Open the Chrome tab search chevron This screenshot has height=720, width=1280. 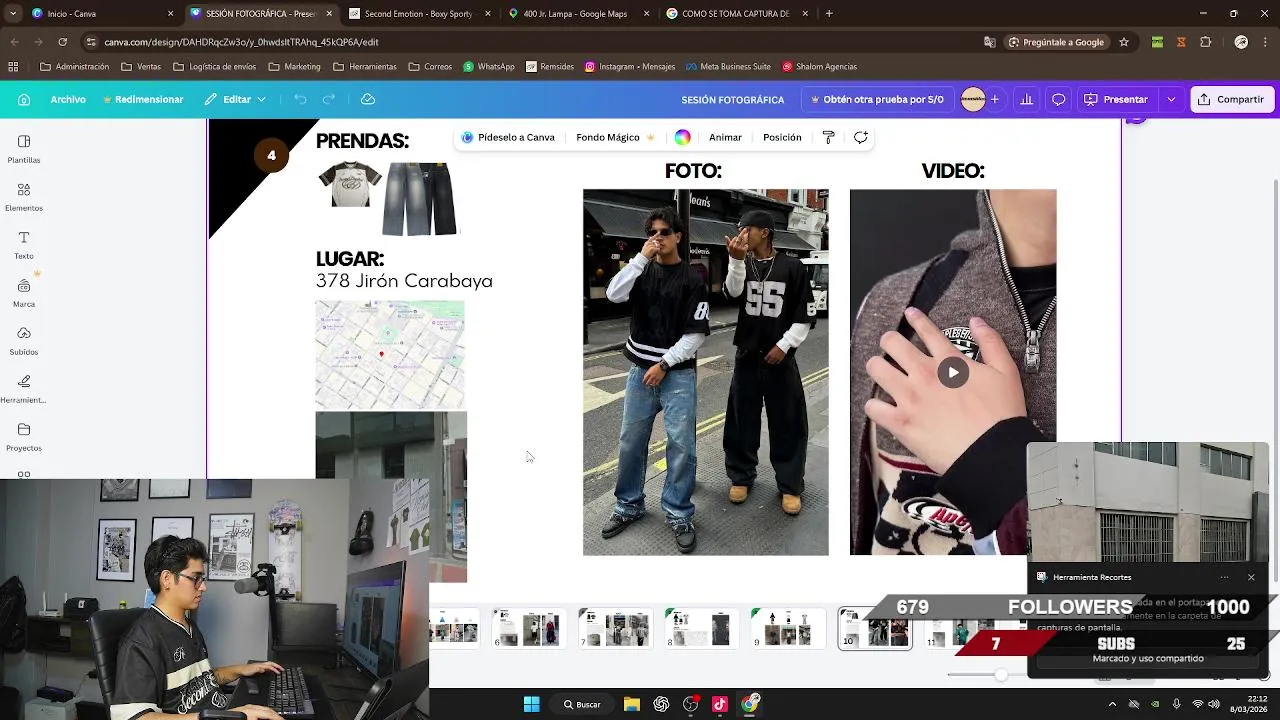tap(14, 14)
